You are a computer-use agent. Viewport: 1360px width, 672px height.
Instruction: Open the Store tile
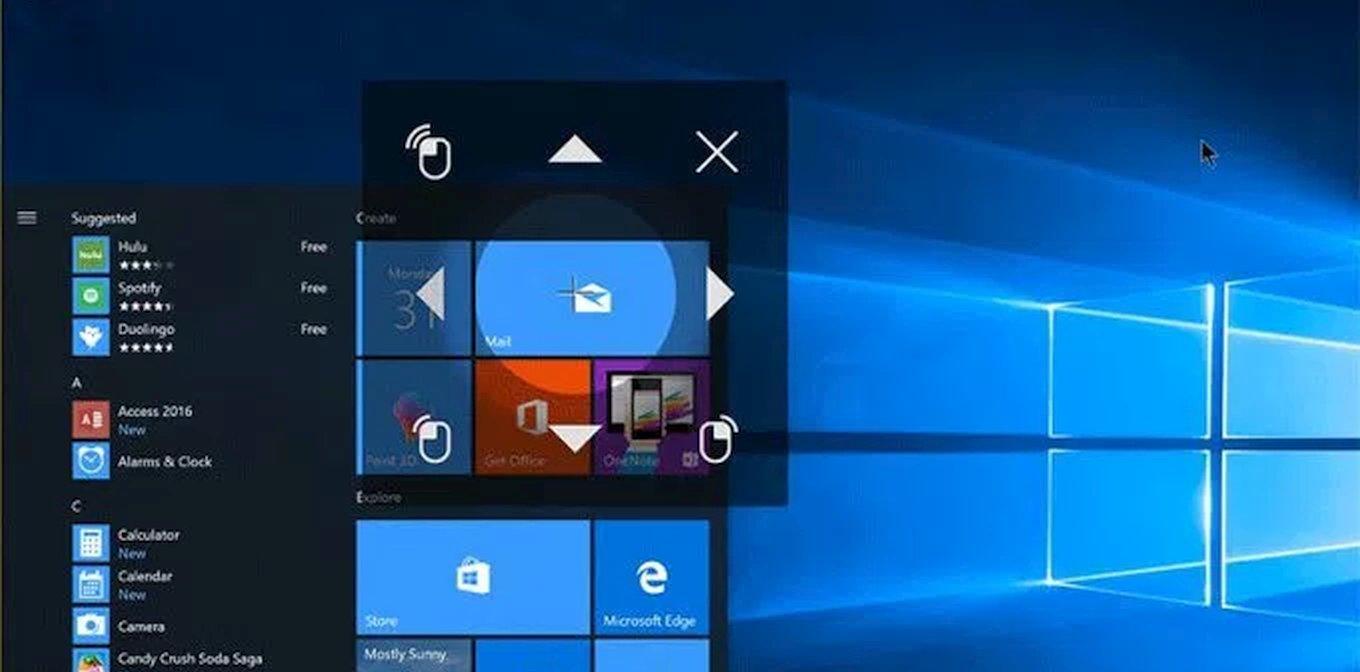473,577
